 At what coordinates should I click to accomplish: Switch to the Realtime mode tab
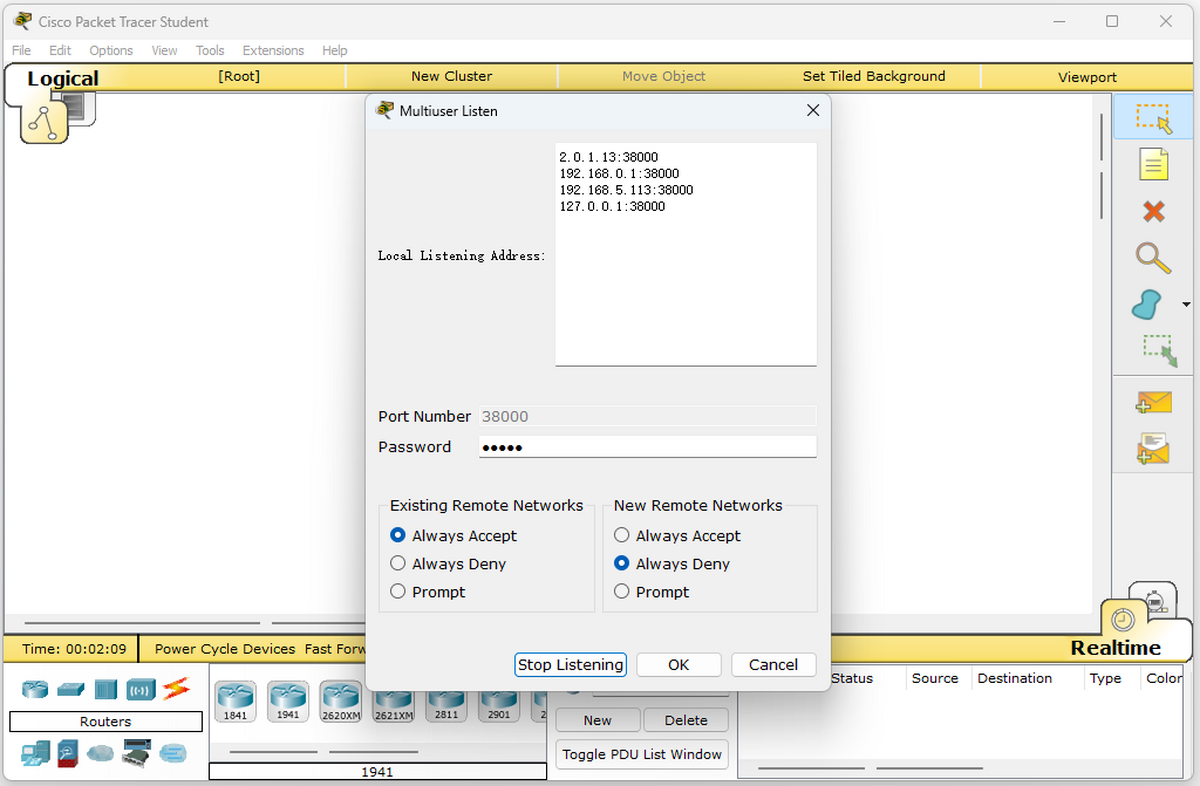1116,648
